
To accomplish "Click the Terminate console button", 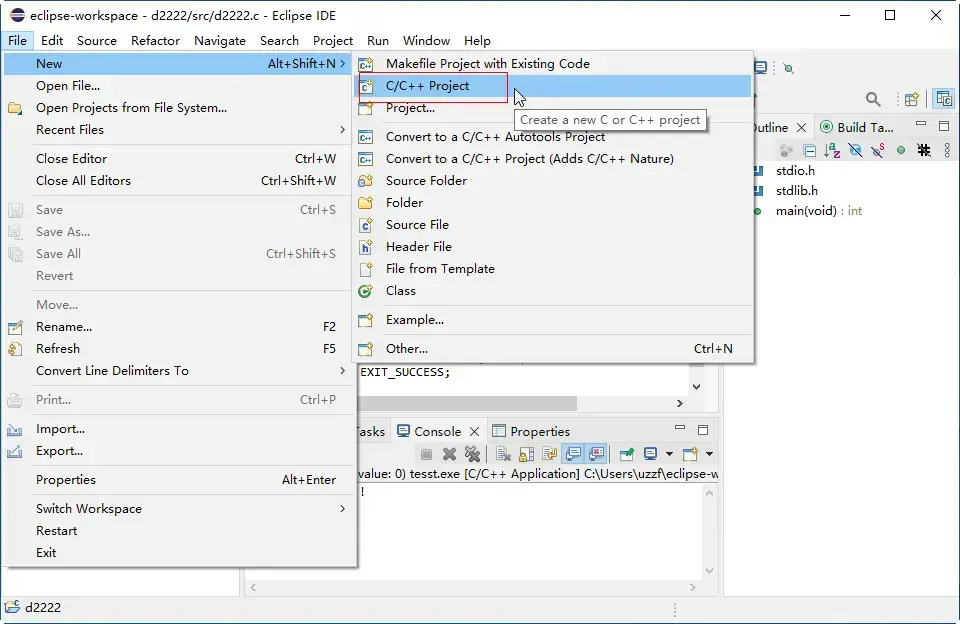I will pyautogui.click(x=427, y=454).
